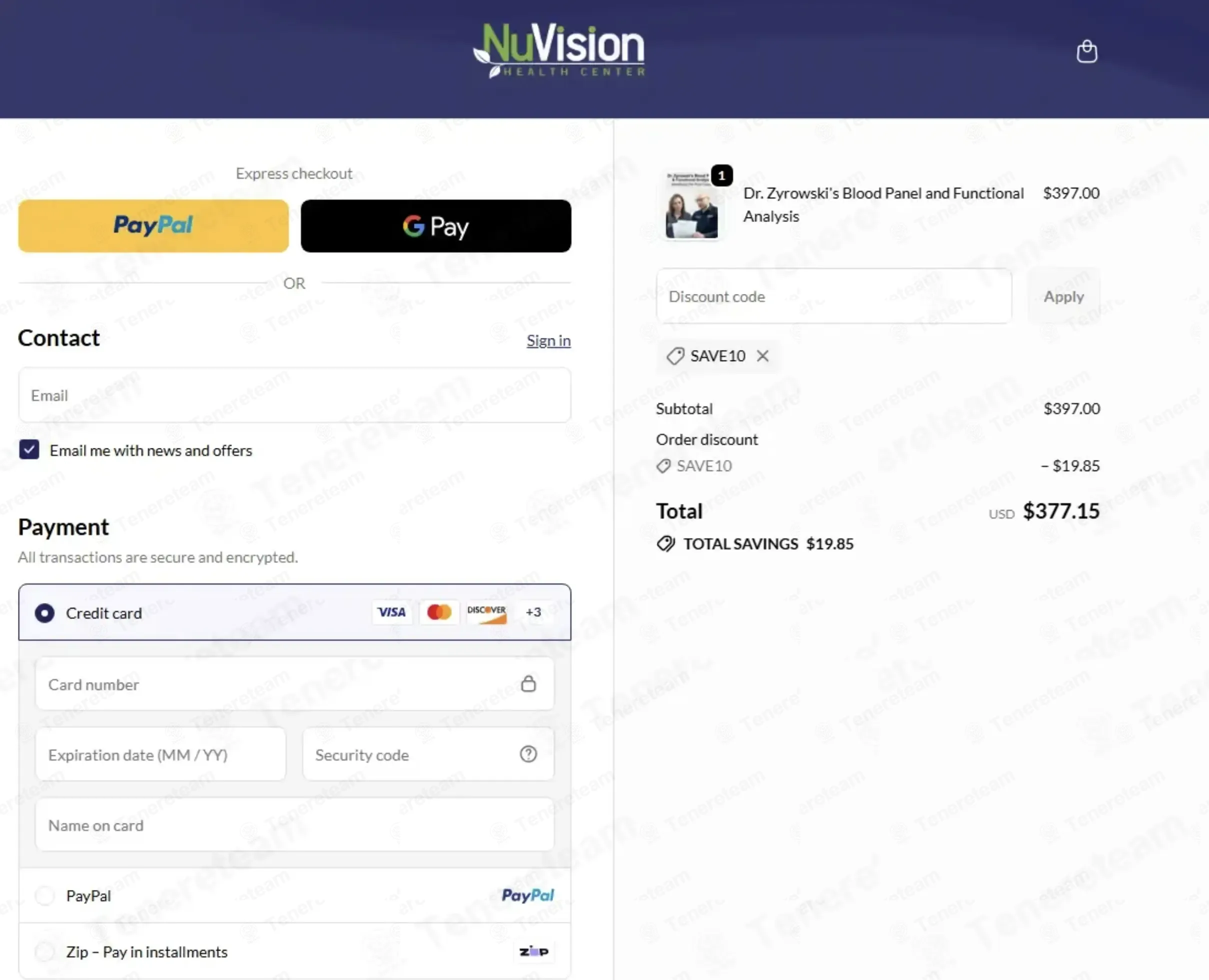Click the Total Savings tag icon
The image size is (1209, 980).
(x=666, y=543)
